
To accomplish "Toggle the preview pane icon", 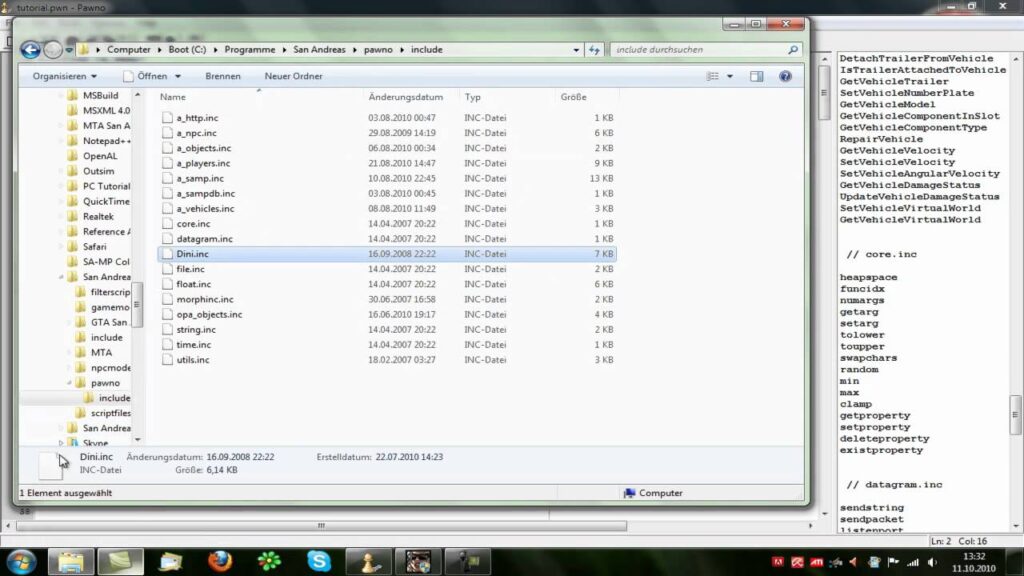I will [x=756, y=76].
